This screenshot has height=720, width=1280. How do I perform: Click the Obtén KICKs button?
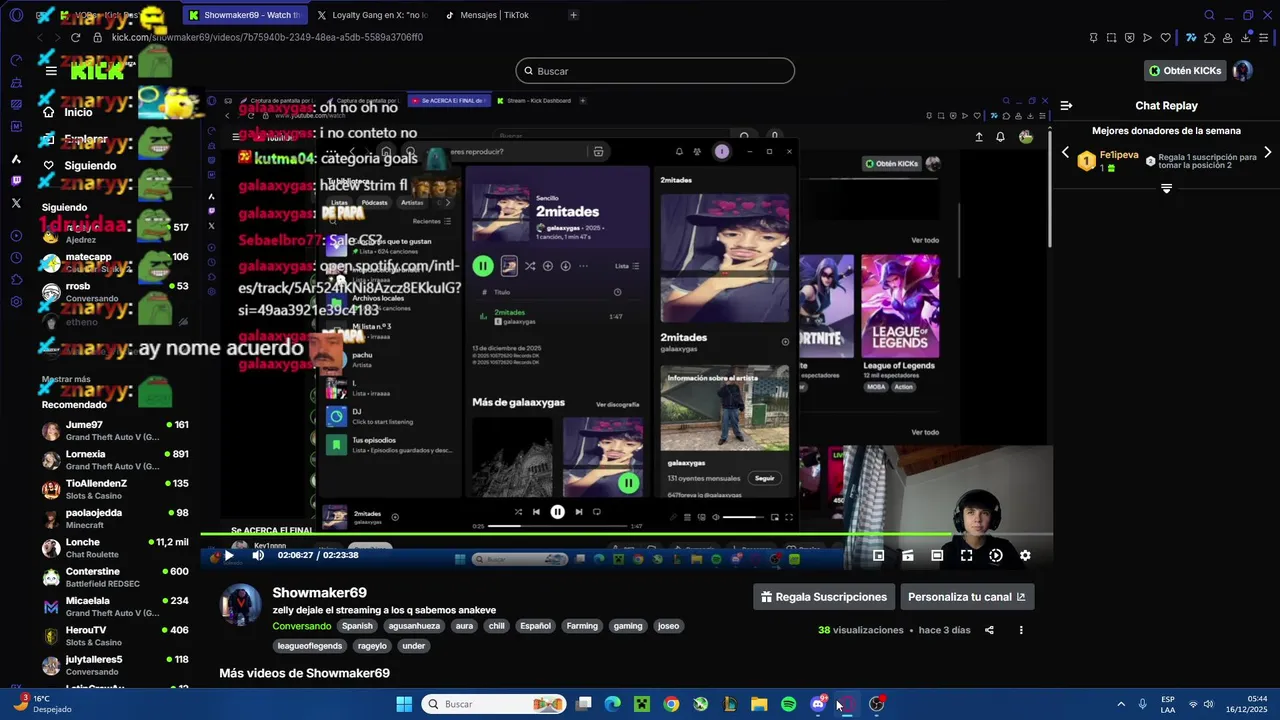coord(1185,71)
